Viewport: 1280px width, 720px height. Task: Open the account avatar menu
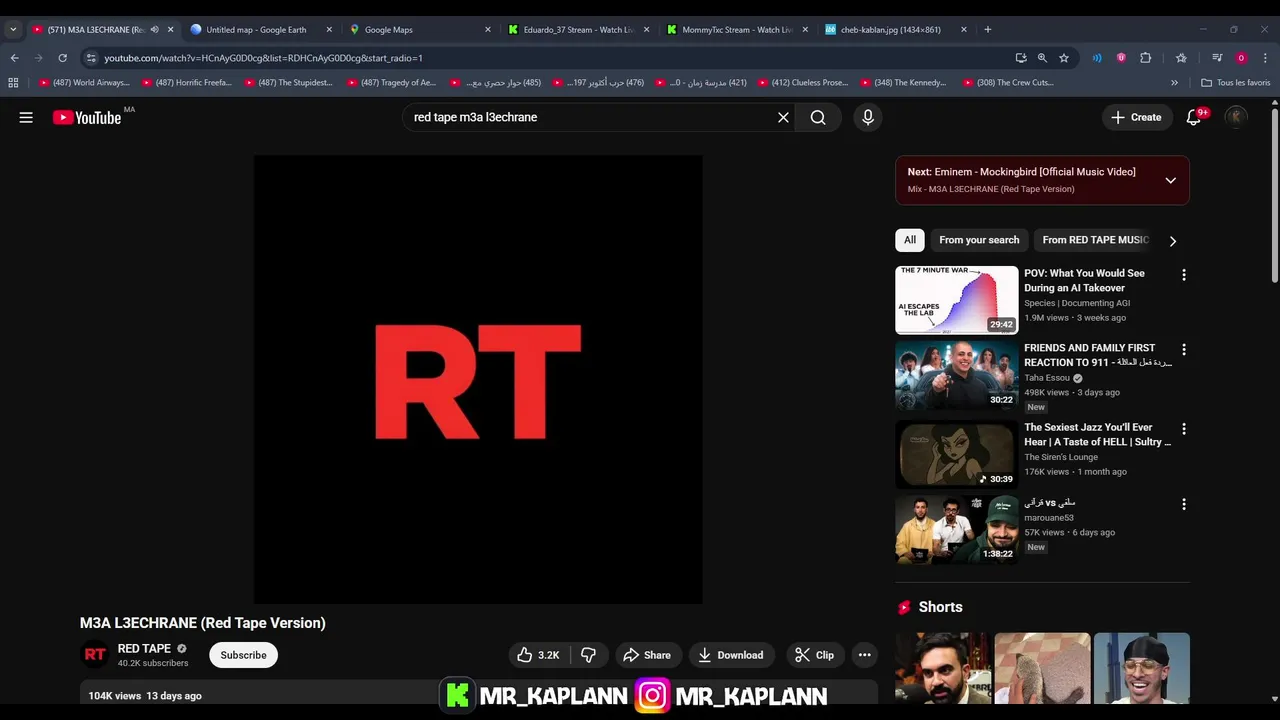1236,117
